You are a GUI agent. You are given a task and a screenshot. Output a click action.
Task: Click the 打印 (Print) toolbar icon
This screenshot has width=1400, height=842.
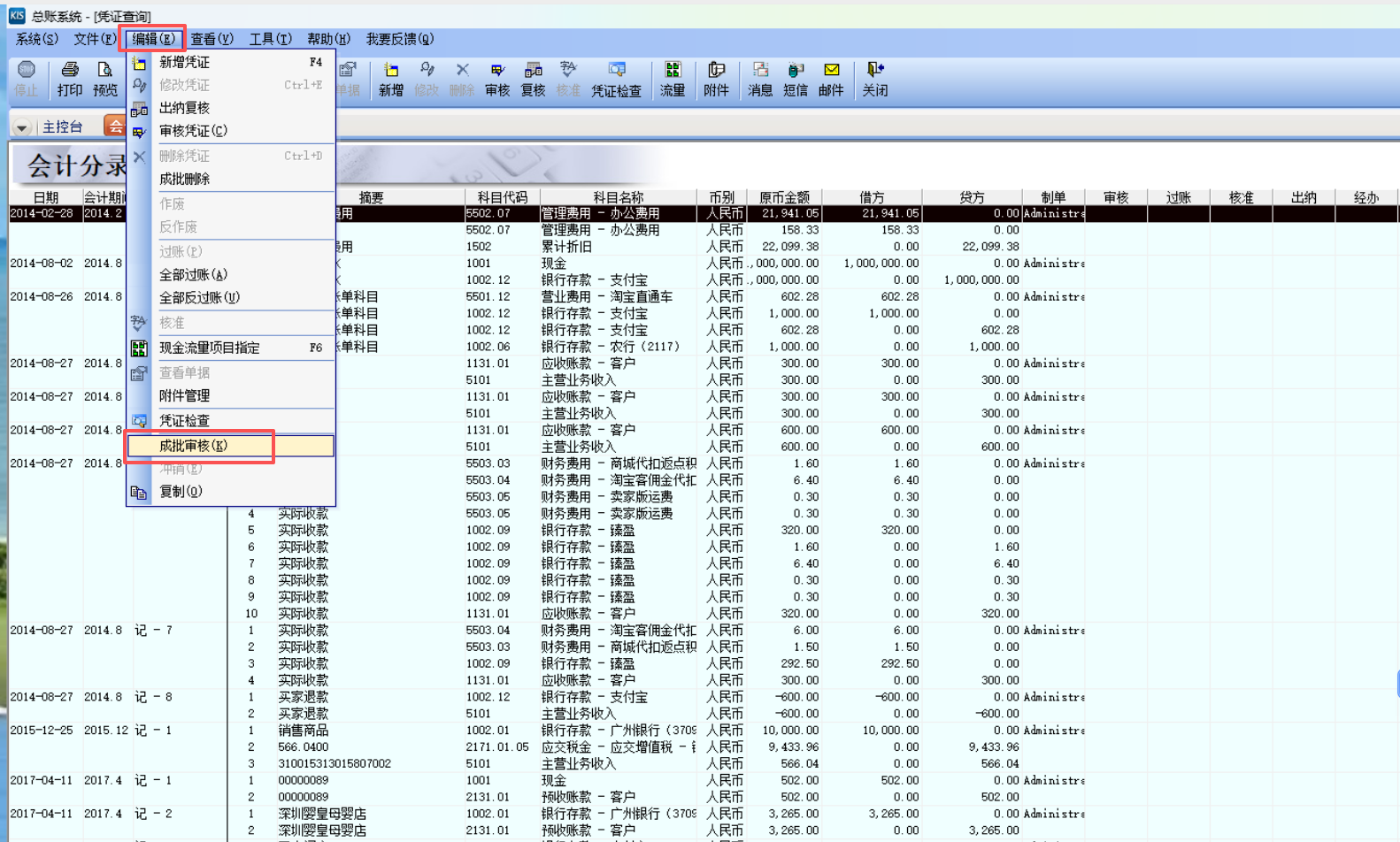click(x=69, y=78)
